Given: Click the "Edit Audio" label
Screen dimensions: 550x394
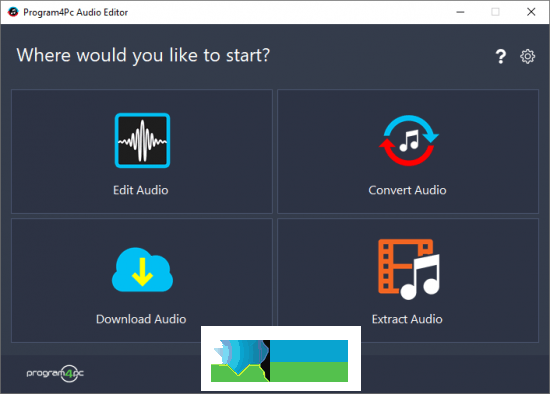Looking at the screenshot, I should [141, 190].
